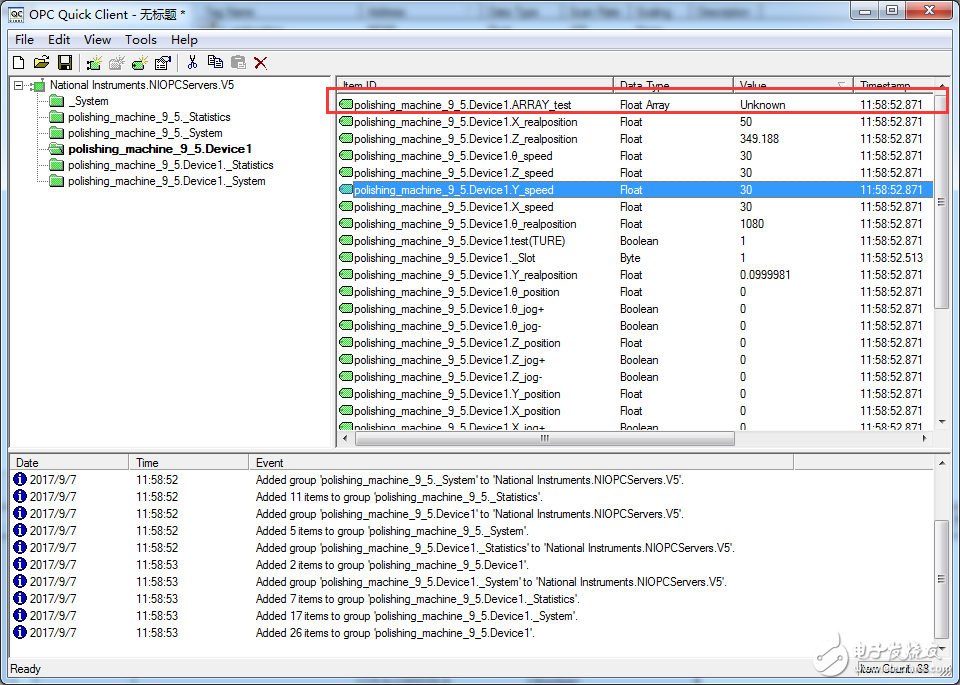
Task: Open the File menu
Action: (x=24, y=40)
